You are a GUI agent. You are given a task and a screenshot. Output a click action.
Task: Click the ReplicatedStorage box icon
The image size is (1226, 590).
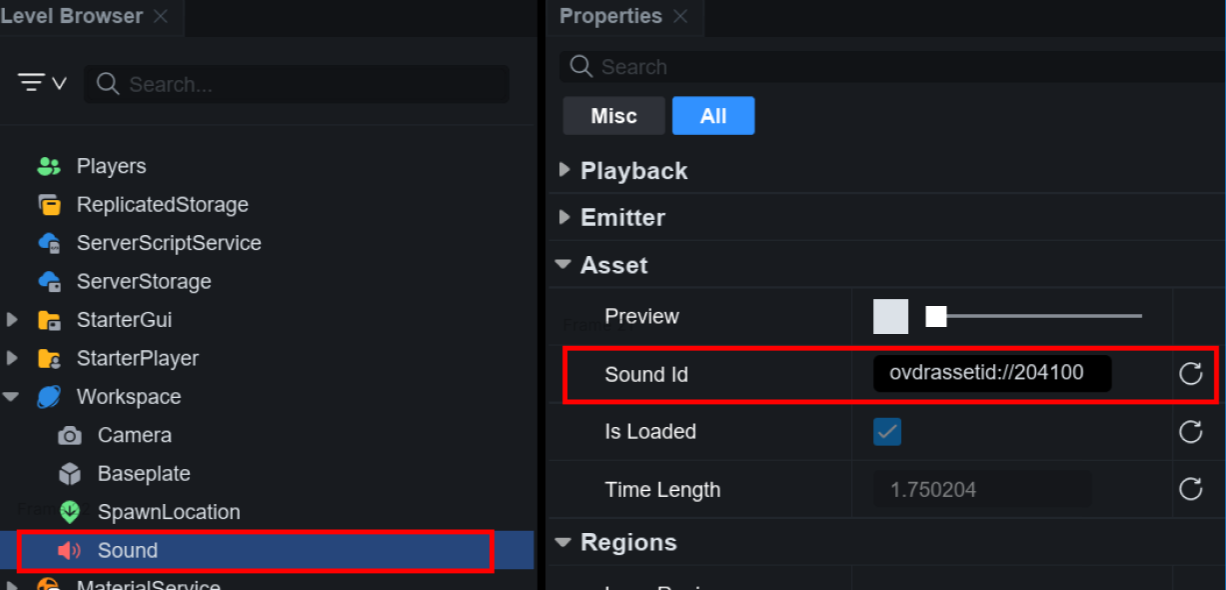(49, 205)
